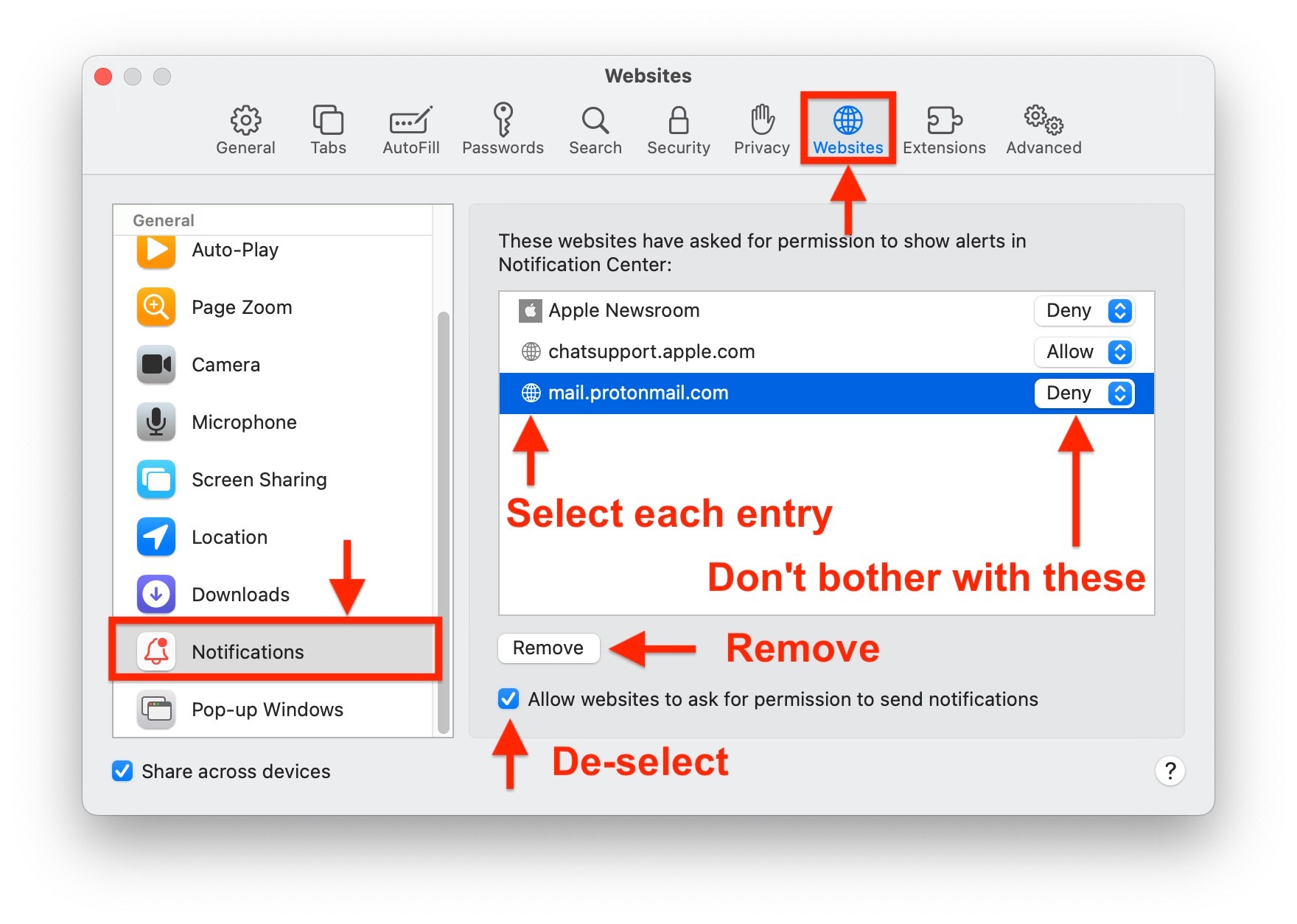
Task: Select the Screen Sharing sidebar label
Action: point(259,480)
